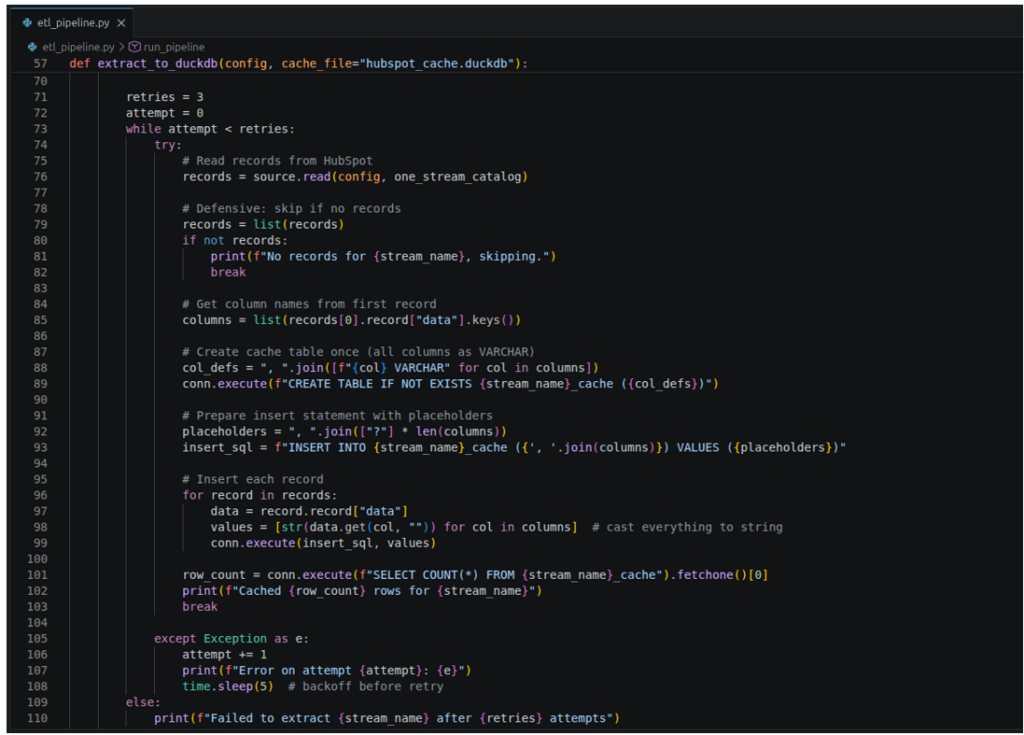This screenshot has width=1024, height=735.
Task: Click the "columns = list(records[0]..." line
Action: [352, 320]
